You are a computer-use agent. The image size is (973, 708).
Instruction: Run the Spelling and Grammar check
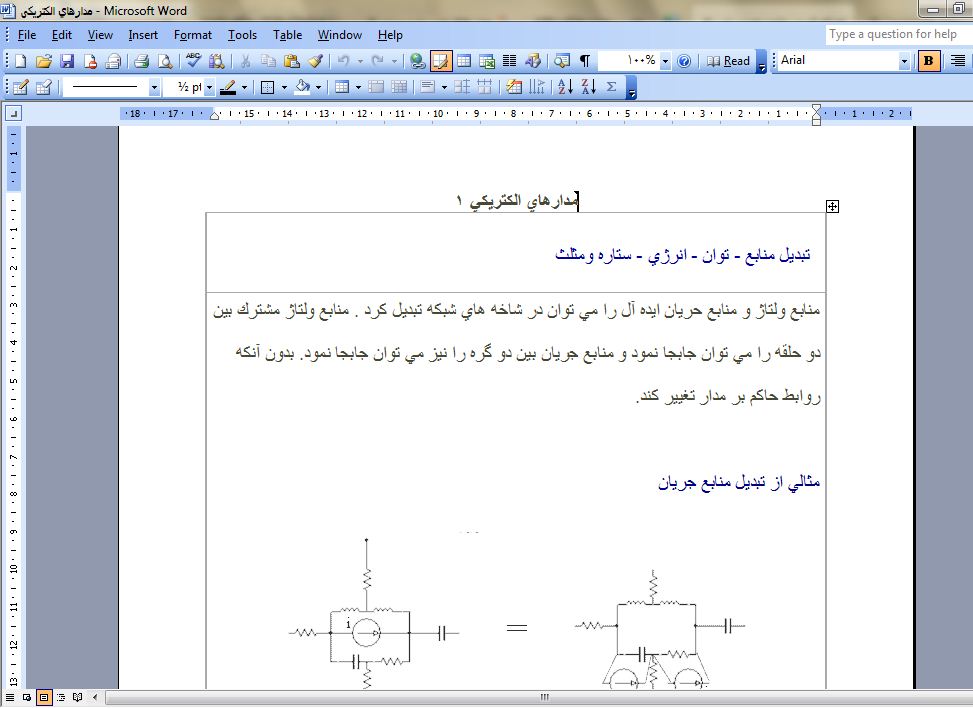point(193,61)
